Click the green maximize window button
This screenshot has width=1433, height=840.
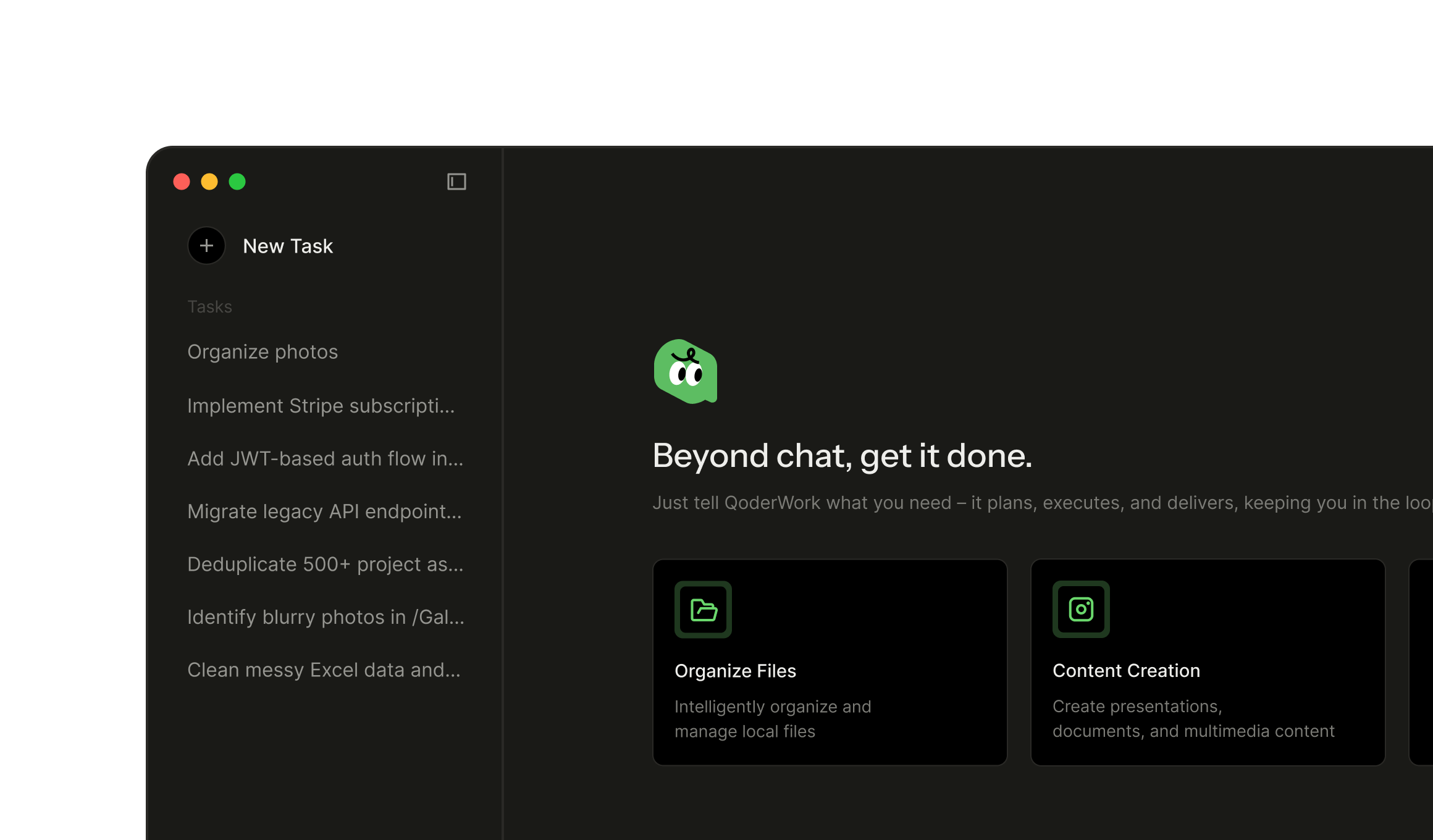237,182
